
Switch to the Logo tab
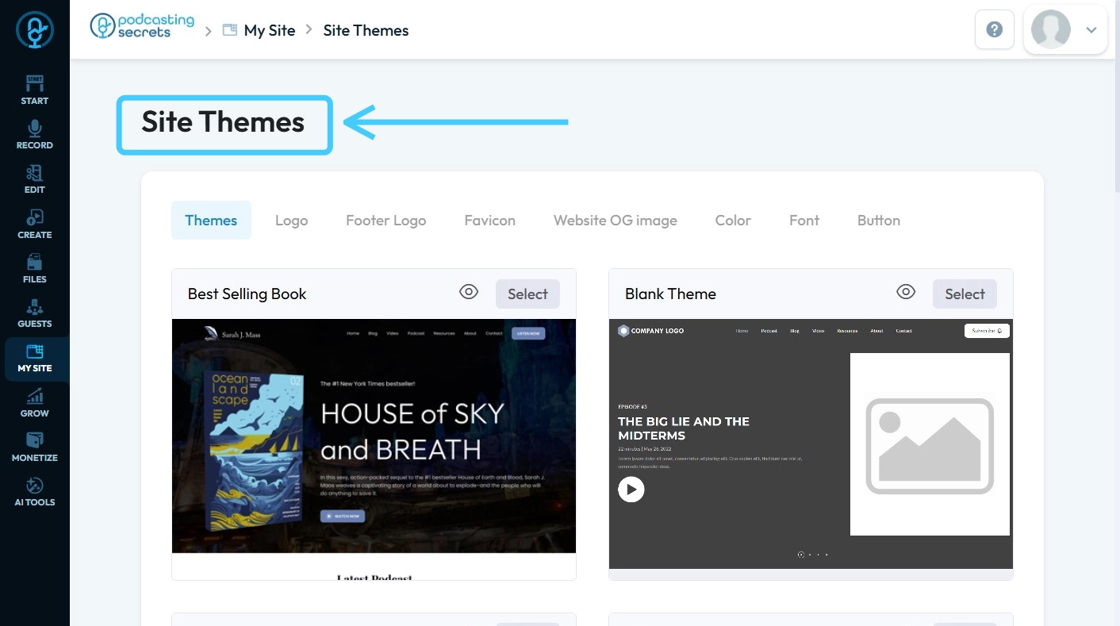click(x=291, y=220)
